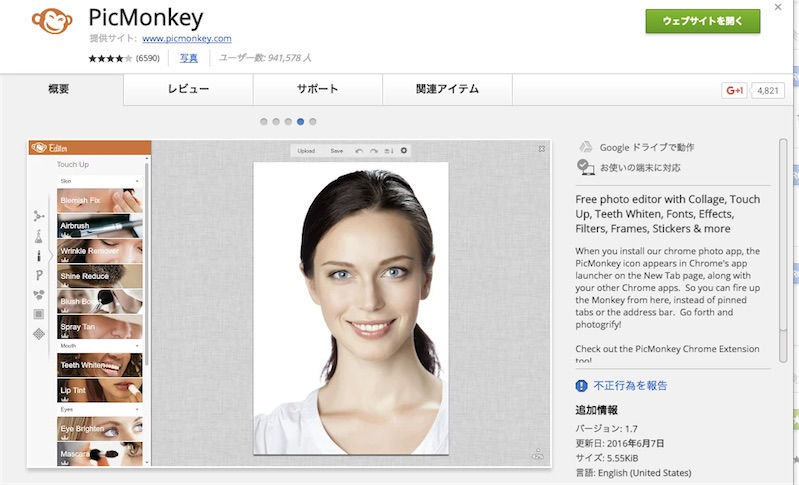Select the Text P sidebar icon
Viewport: 799px width, 485px height.
point(39,275)
